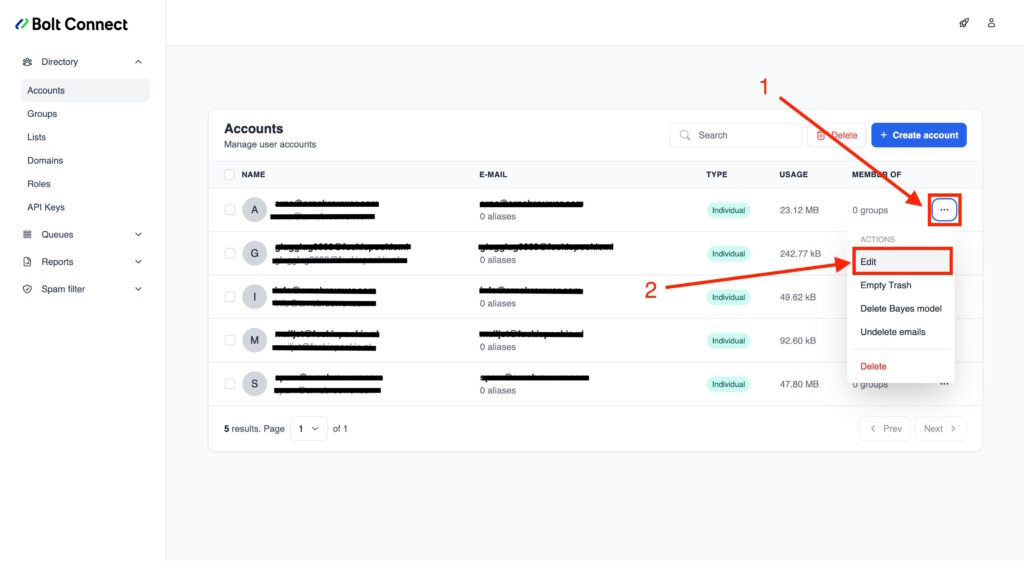Click the Spam filter shield icon
Image resolution: width=1024 pixels, height=561 pixels.
pyautogui.click(x=28, y=289)
